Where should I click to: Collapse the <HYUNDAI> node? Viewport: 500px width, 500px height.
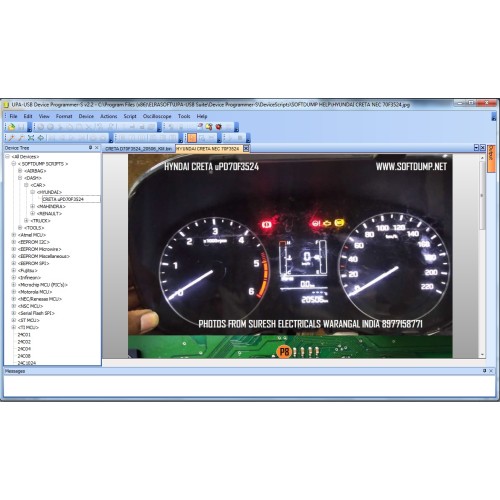point(33,192)
